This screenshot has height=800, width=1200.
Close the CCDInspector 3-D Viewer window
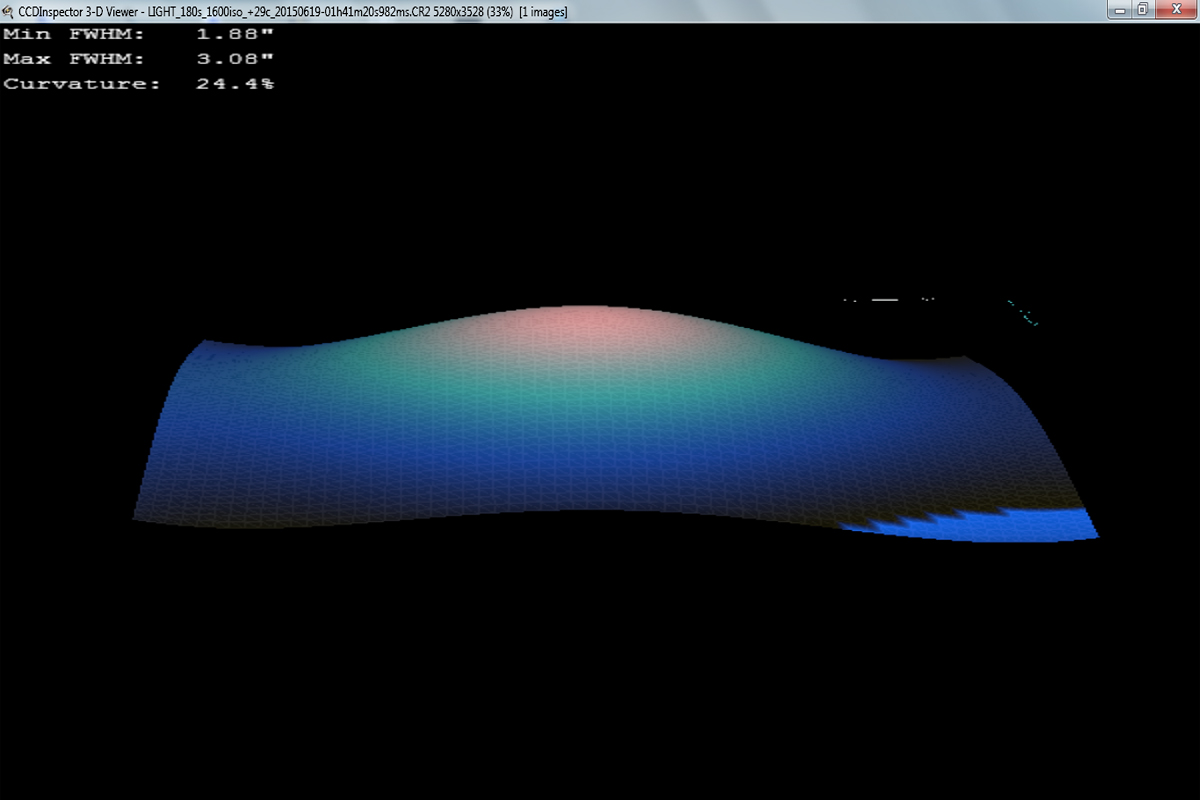(1177, 9)
